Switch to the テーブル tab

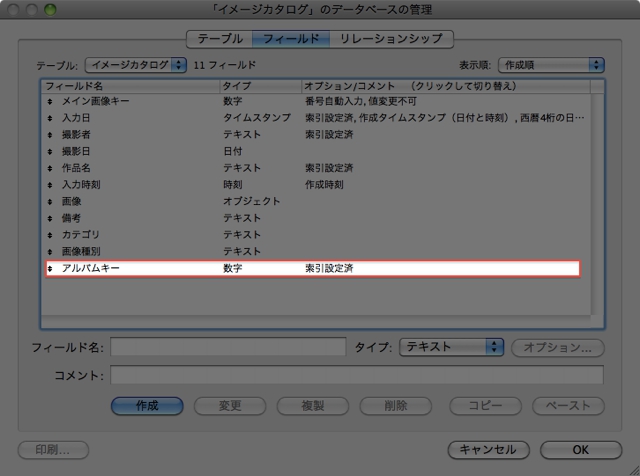tap(220, 39)
